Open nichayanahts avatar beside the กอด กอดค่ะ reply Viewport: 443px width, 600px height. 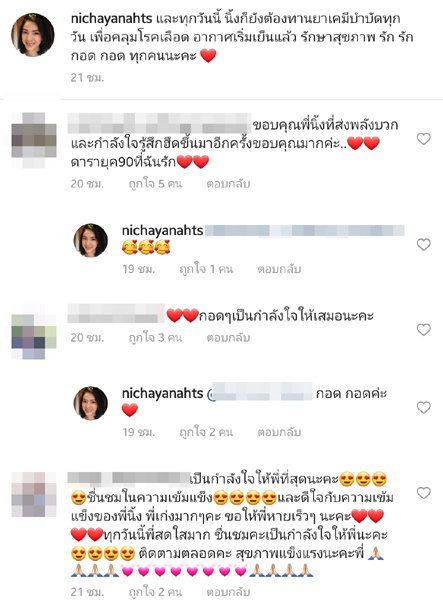pos(91,403)
